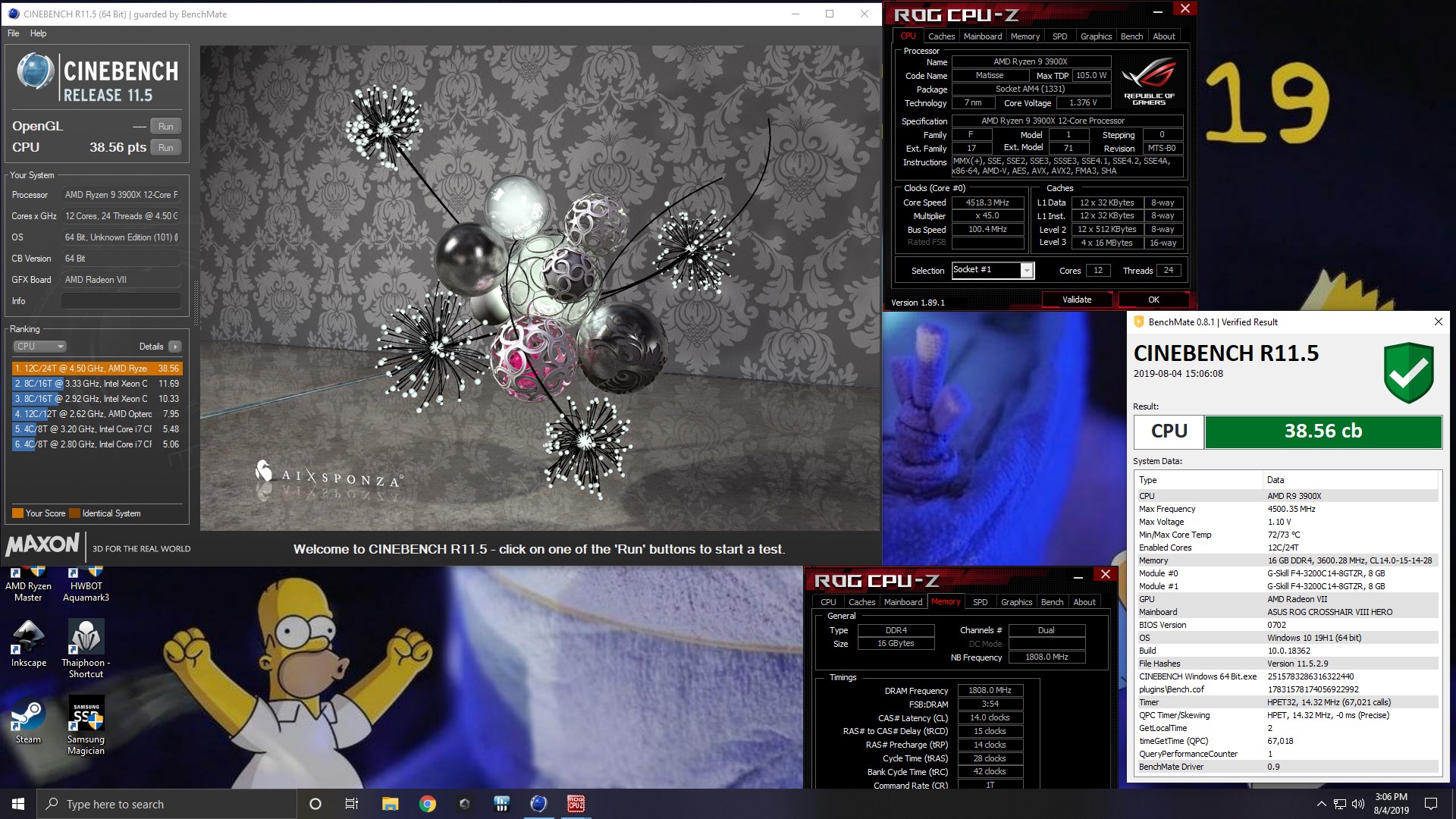This screenshot has height=819, width=1456.
Task: Switch to CPU tab in lower CPU-Z window
Action: coord(828,602)
